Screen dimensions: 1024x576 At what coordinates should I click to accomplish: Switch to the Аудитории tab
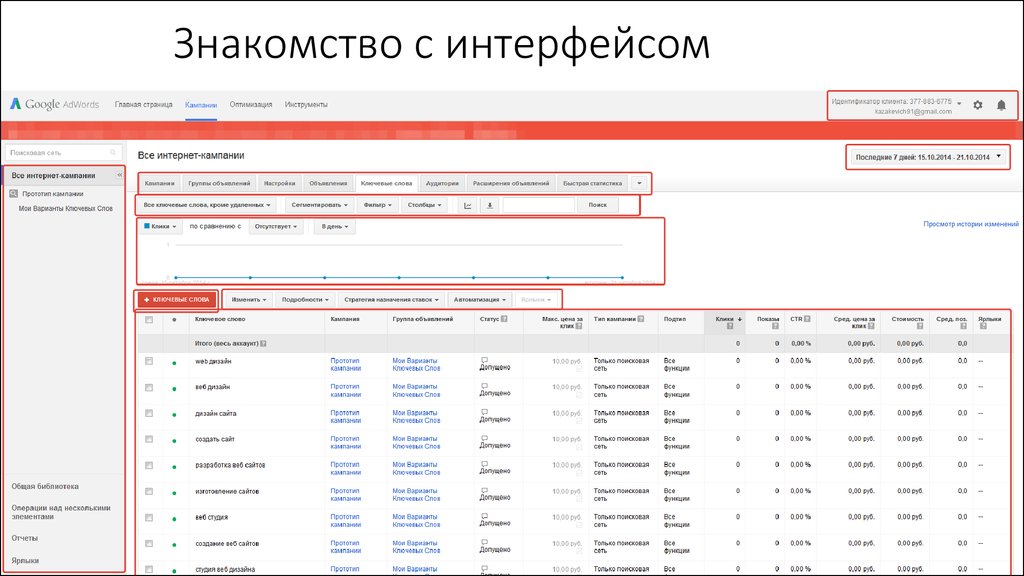[x=442, y=184]
